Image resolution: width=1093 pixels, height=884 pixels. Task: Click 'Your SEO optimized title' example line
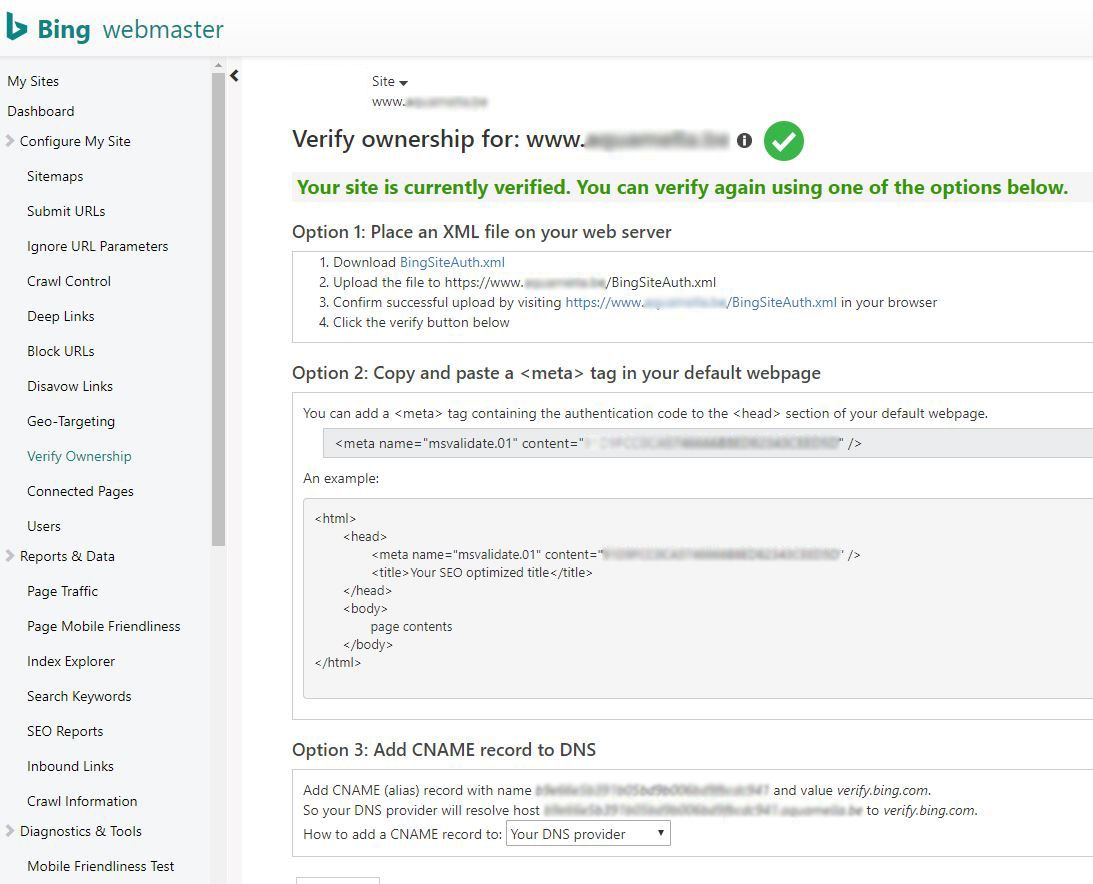coord(482,572)
